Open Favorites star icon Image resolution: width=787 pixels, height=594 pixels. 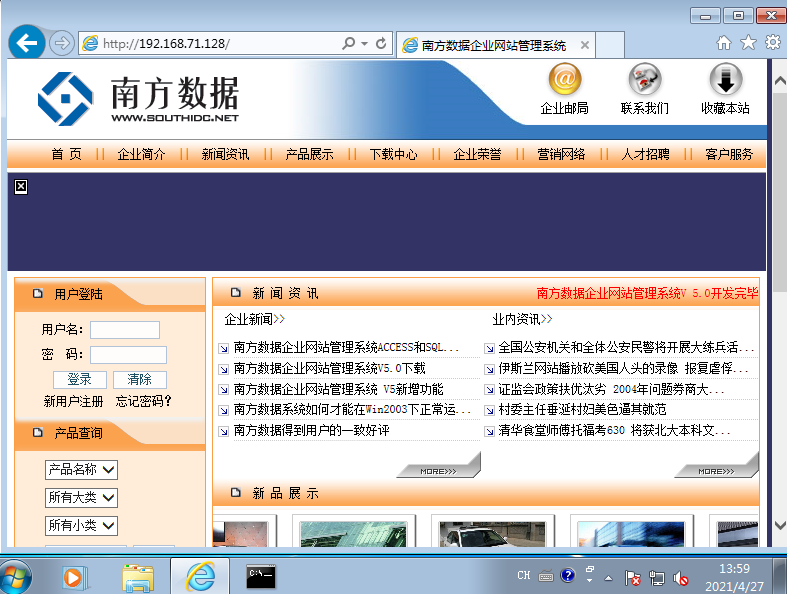pos(748,43)
